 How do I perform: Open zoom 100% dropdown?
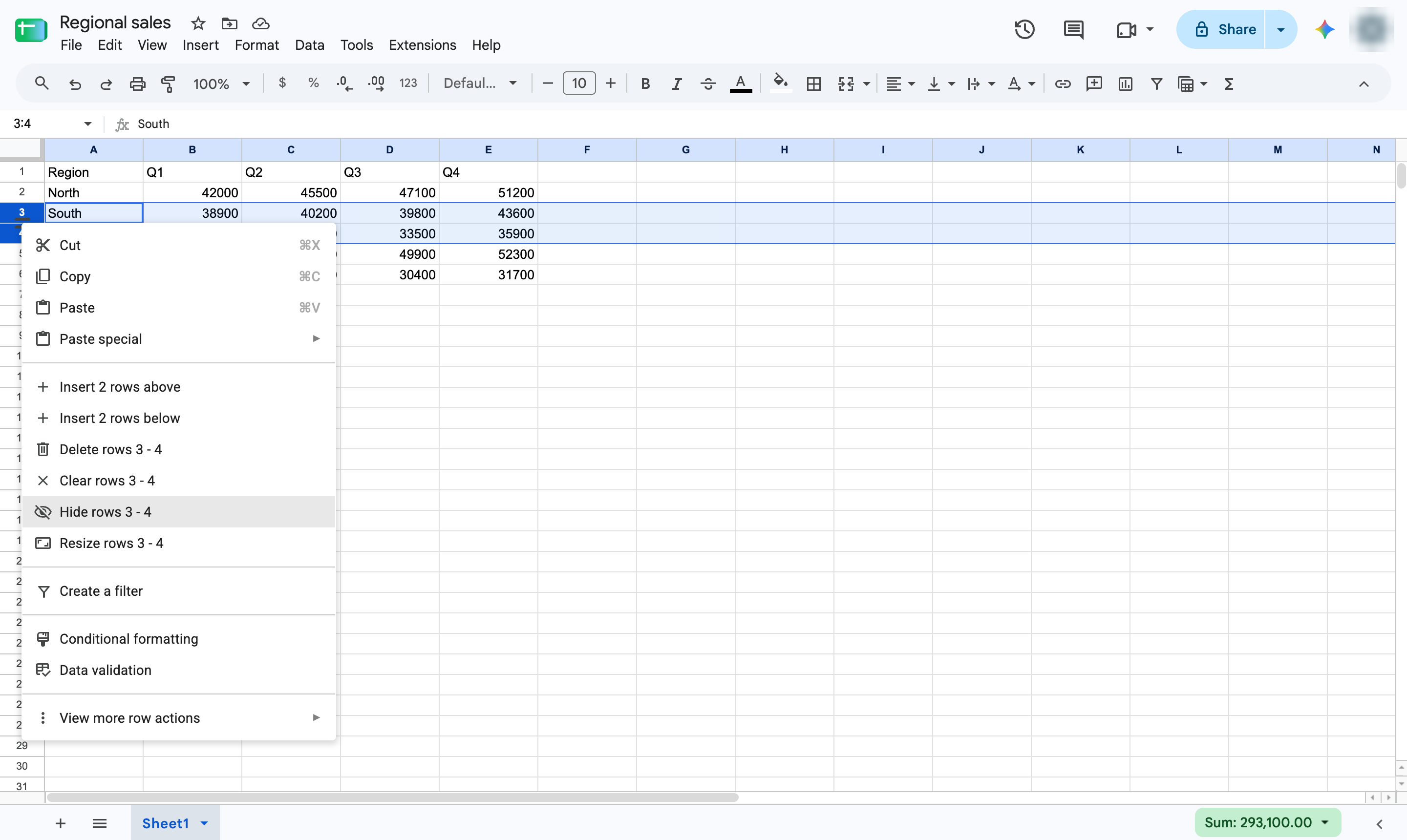coord(221,84)
